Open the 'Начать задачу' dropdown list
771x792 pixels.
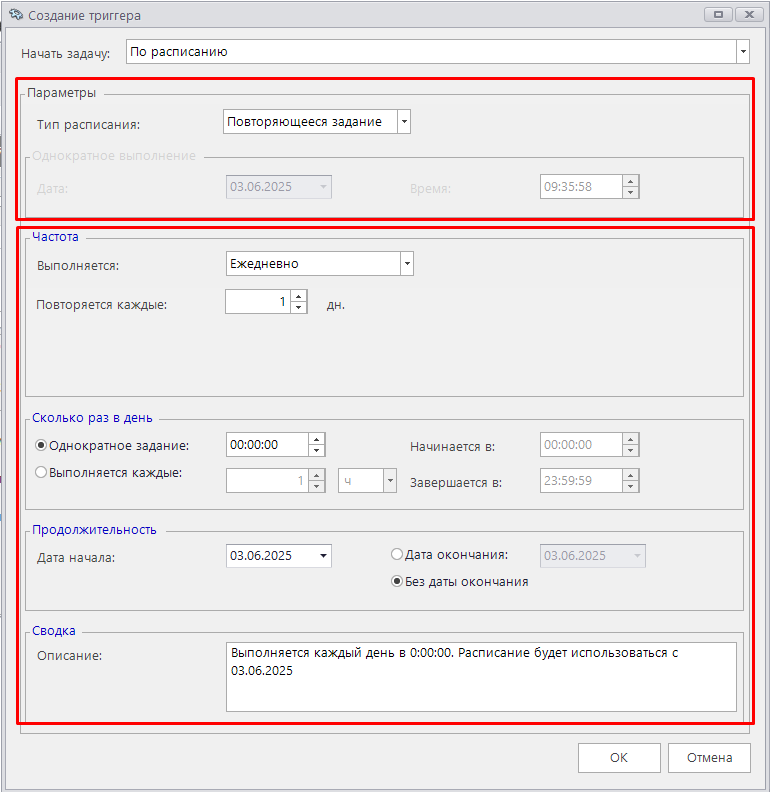tap(742, 51)
